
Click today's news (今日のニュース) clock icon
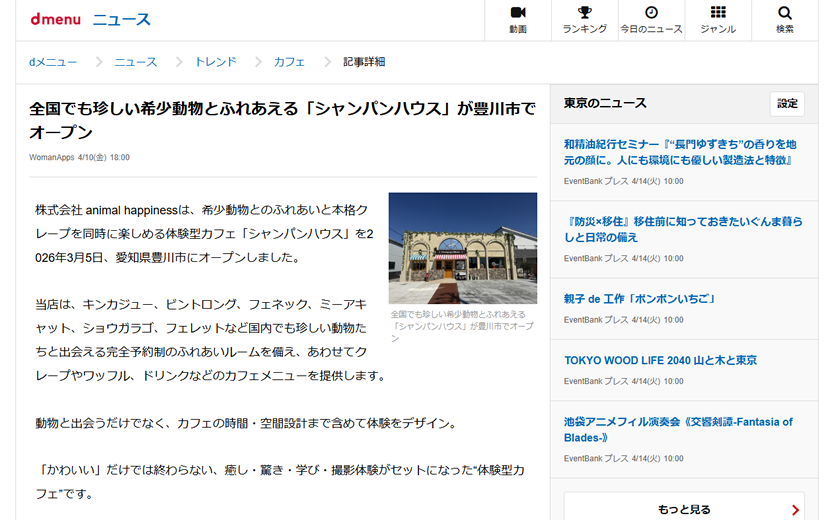coord(651,13)
